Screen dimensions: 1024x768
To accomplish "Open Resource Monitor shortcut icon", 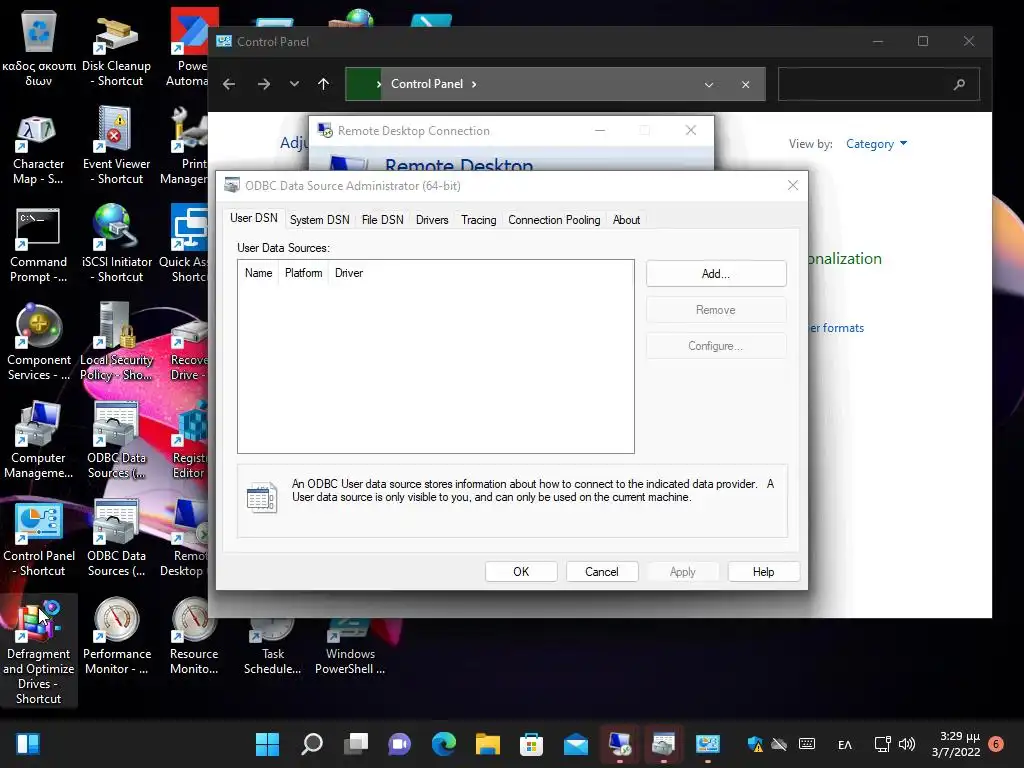I will click(x=194, y=637).
